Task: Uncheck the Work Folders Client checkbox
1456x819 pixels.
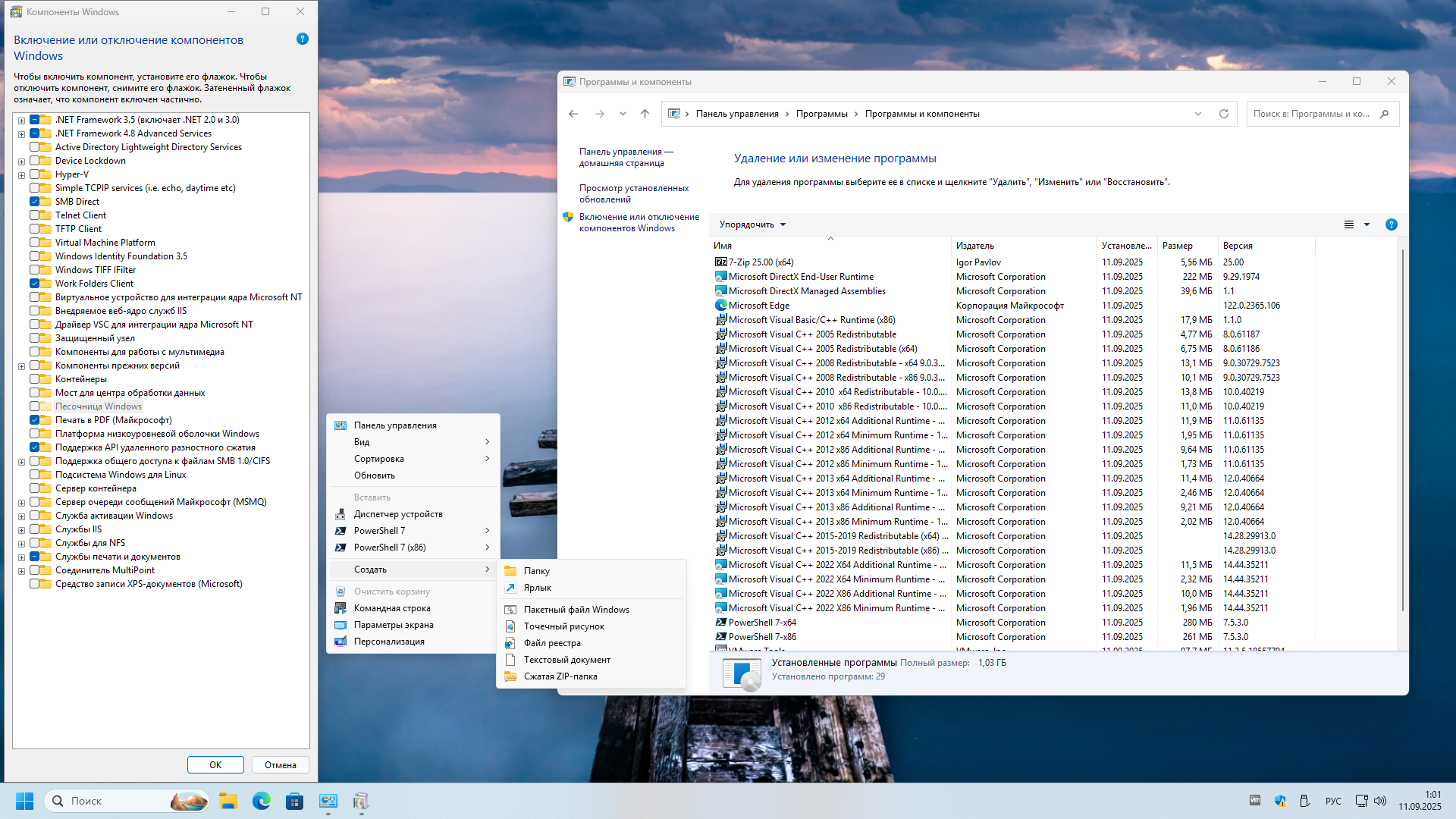Action: click(35, 284)
